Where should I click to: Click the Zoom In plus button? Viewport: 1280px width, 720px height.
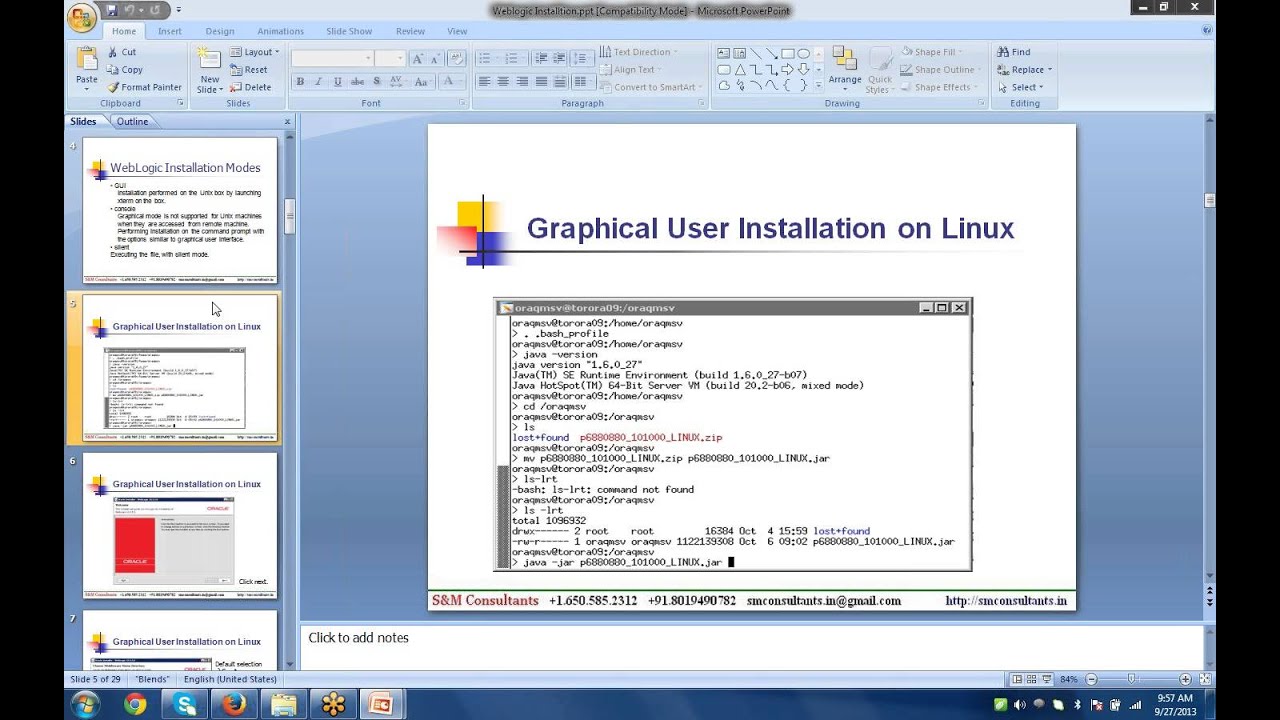click(1185, 680)
